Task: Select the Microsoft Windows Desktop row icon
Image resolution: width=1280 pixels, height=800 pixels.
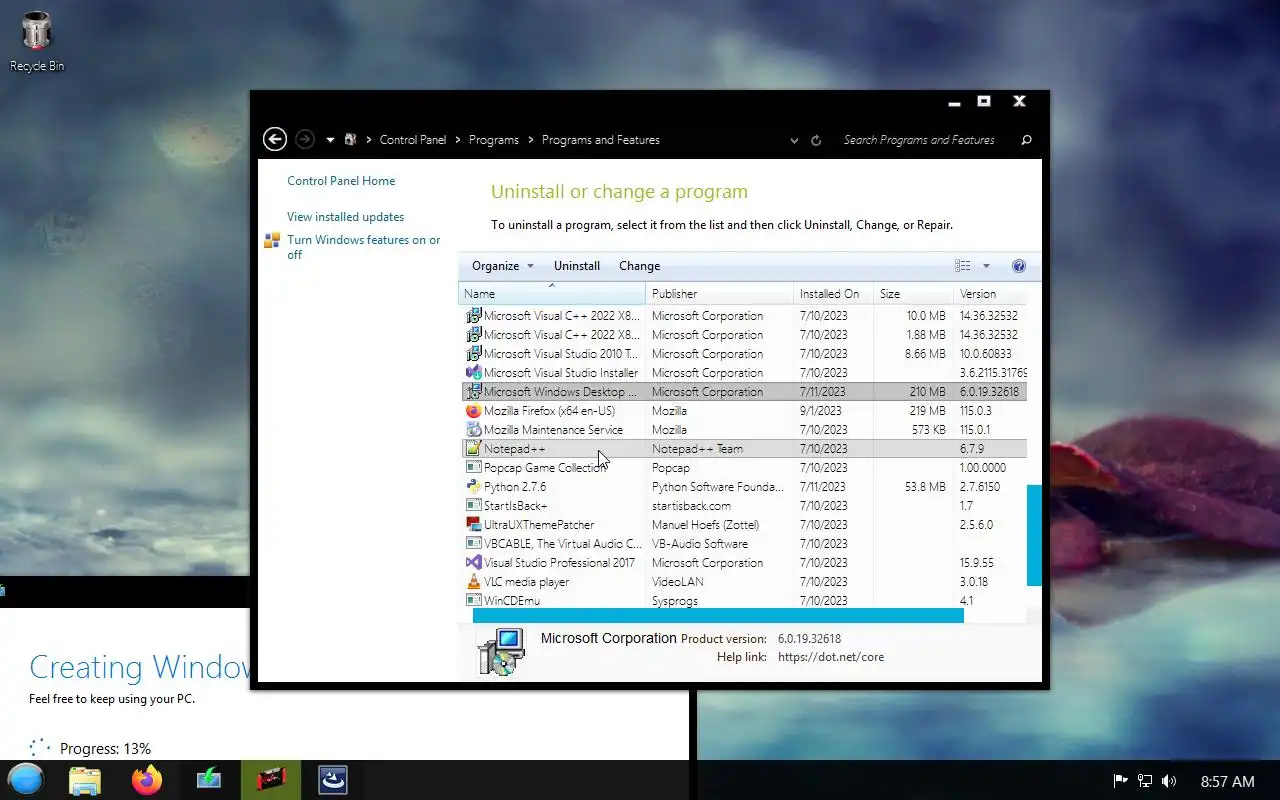Action: click(474, 392)
